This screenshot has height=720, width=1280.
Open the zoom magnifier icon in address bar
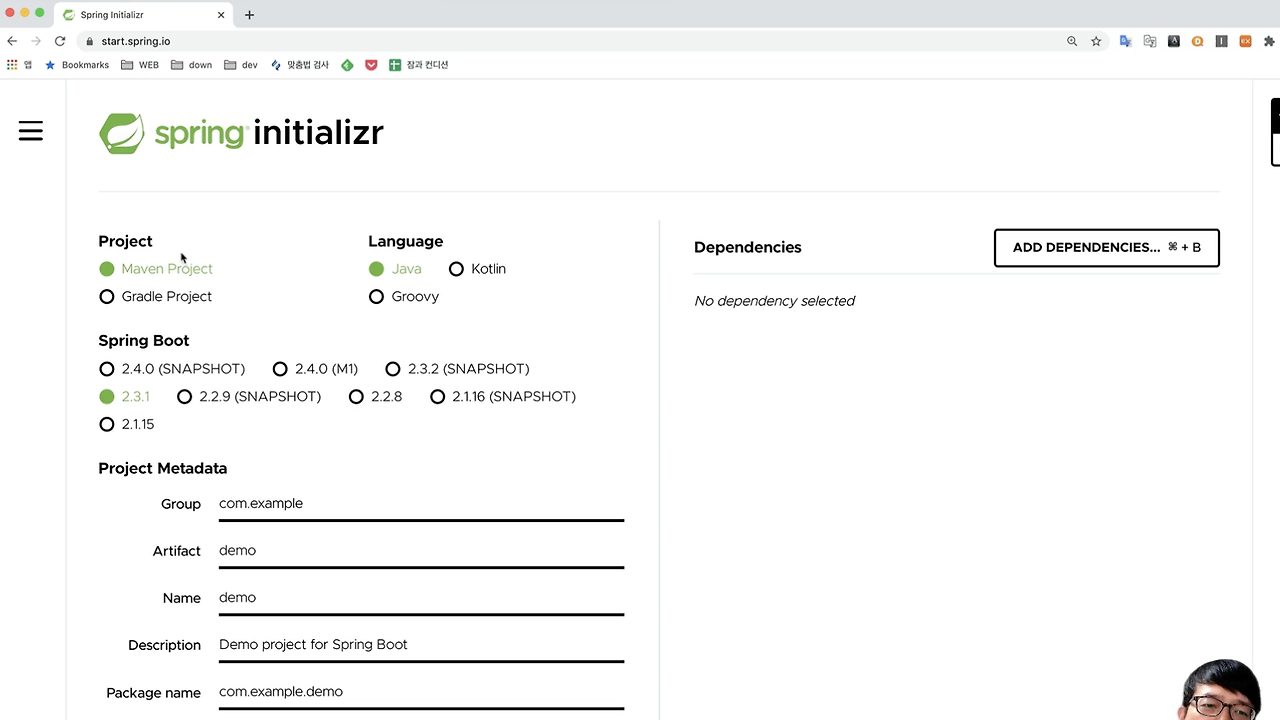(1072, 41)
